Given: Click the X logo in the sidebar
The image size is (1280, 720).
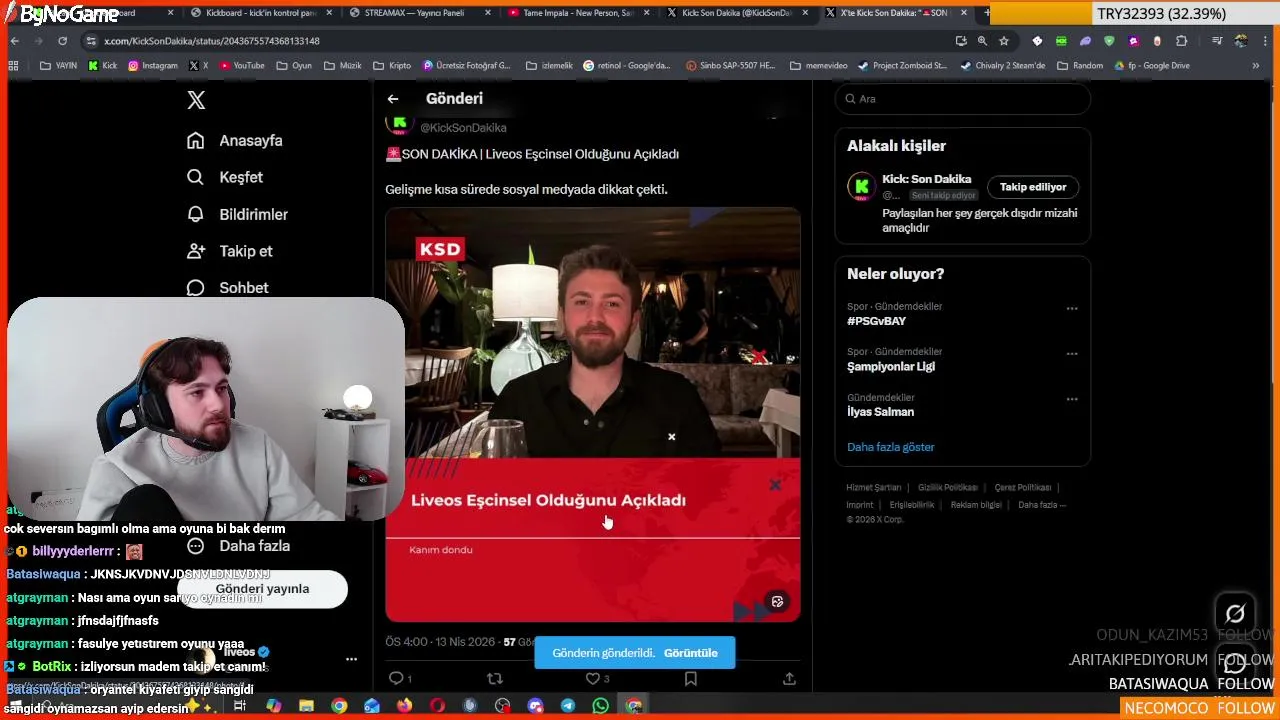Looking at the screenshot, I should tap(196, 100).
